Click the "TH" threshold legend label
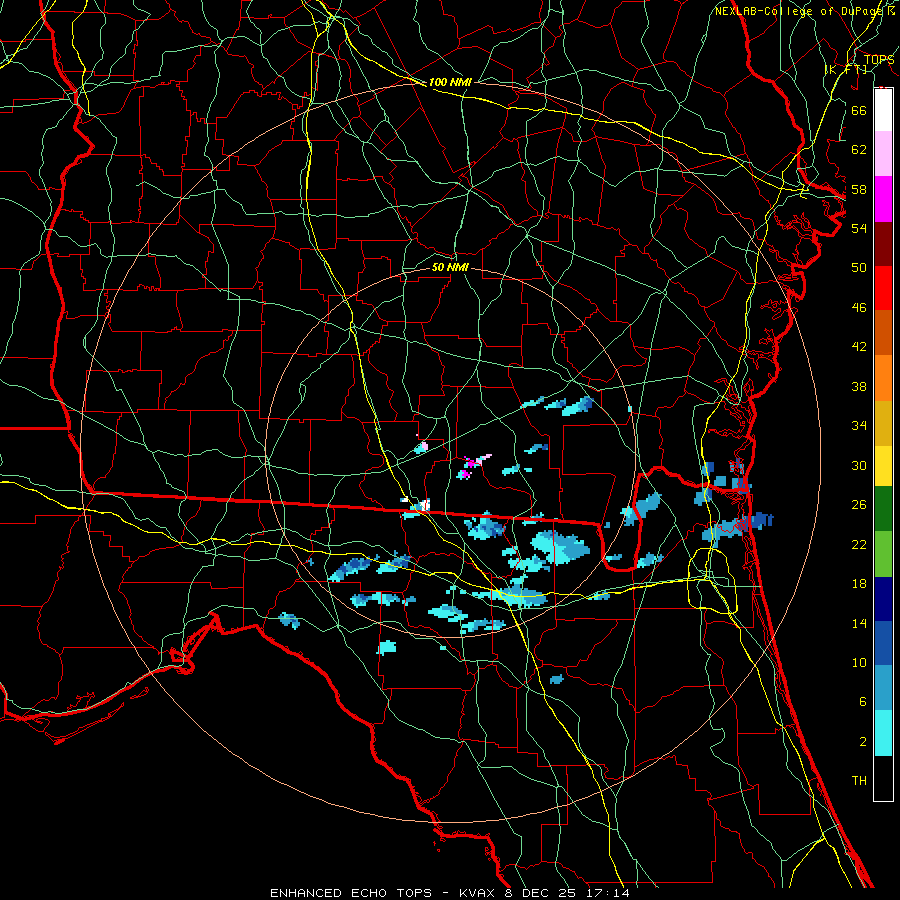Image resolution: width=900 pixels, height=900 pixels. pos(859,781)
